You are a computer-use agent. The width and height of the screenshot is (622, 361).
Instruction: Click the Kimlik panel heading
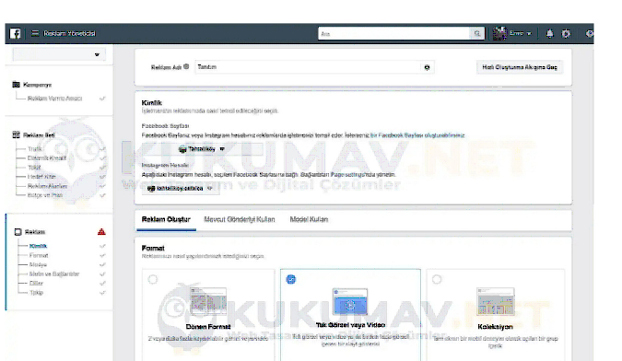point(152,103)
